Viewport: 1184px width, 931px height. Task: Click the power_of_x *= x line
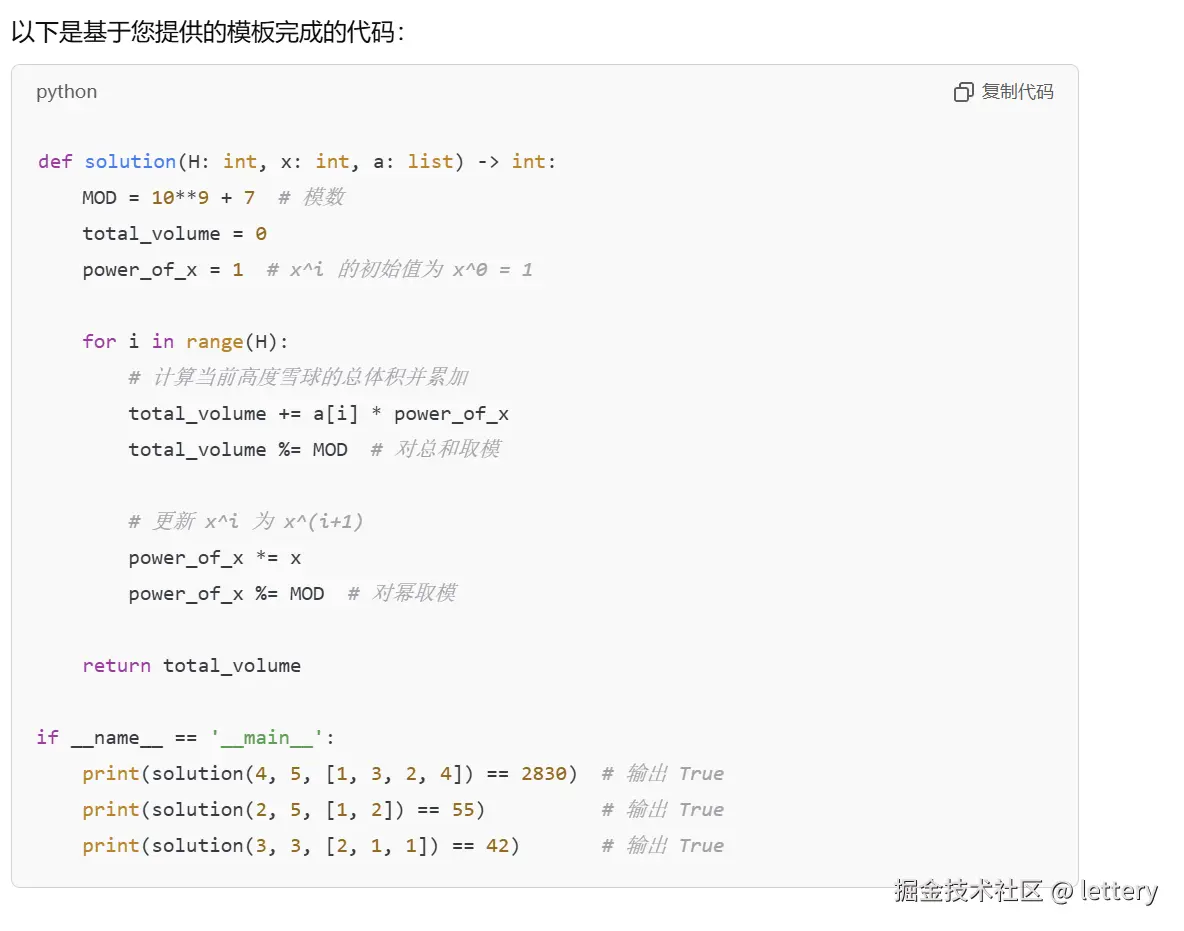point(215,559)
